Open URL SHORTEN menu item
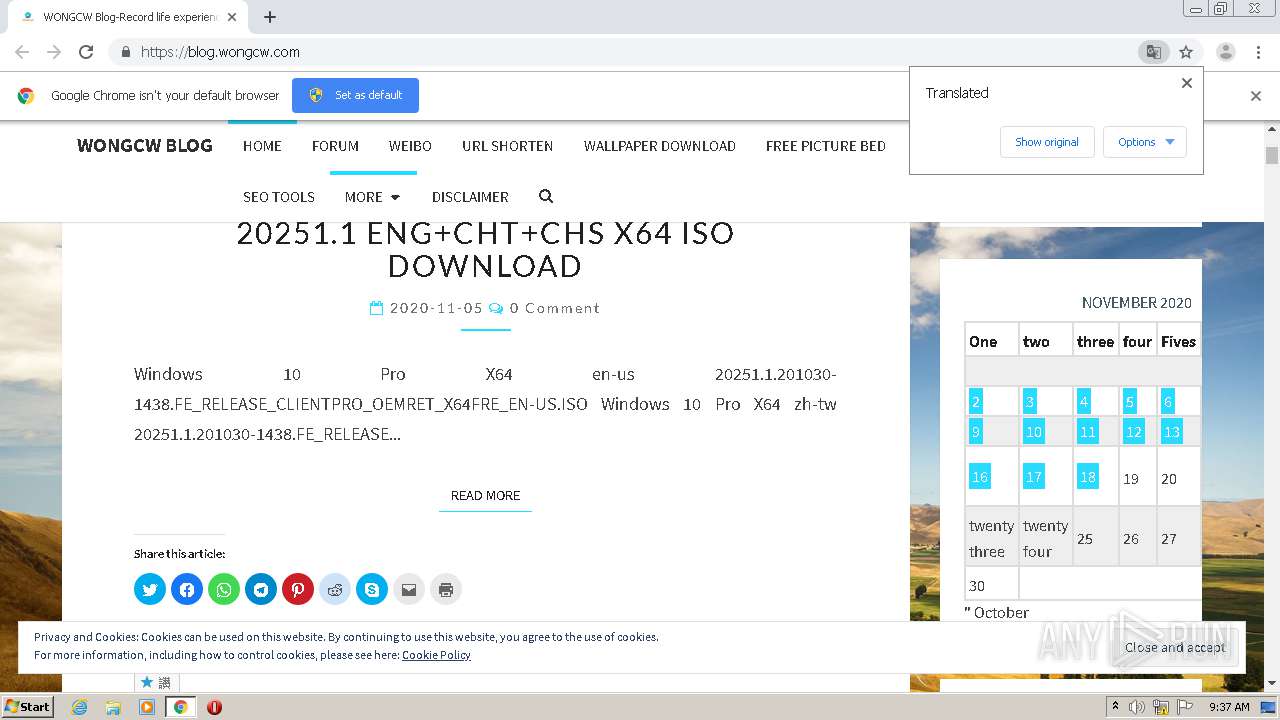1280x720 pixels. tap(507, 146)
